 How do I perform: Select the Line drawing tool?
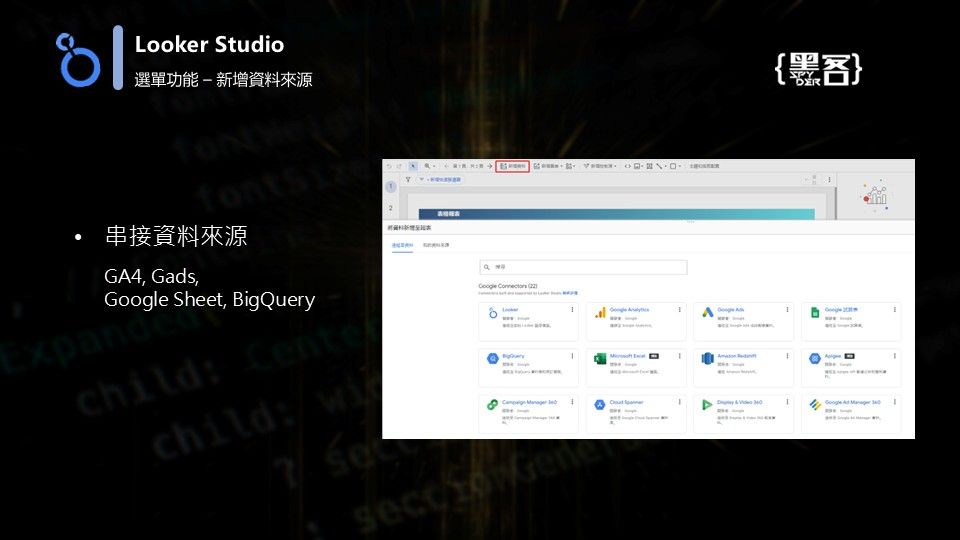click(659, 166)
